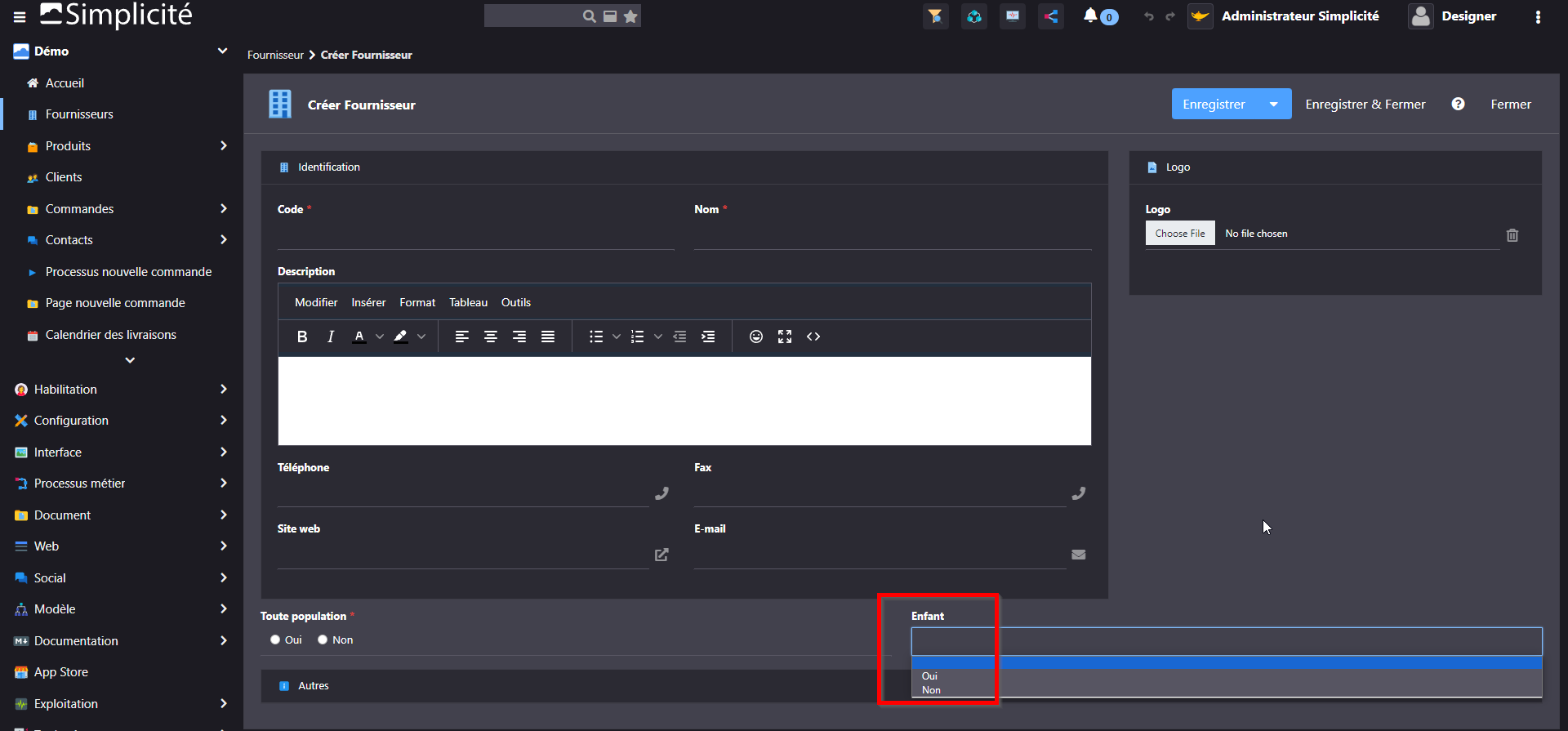Expand the Habilitation menu
This screenshot has width=1568, height=731.
[x=224, y=389]
